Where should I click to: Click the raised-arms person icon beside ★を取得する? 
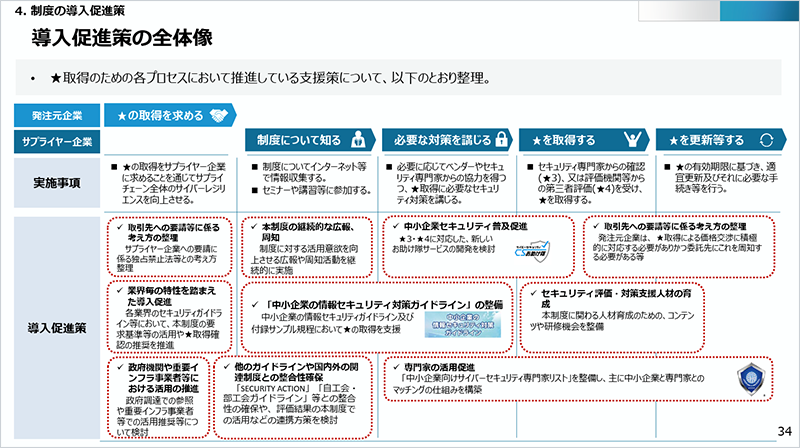pos(632,139)
